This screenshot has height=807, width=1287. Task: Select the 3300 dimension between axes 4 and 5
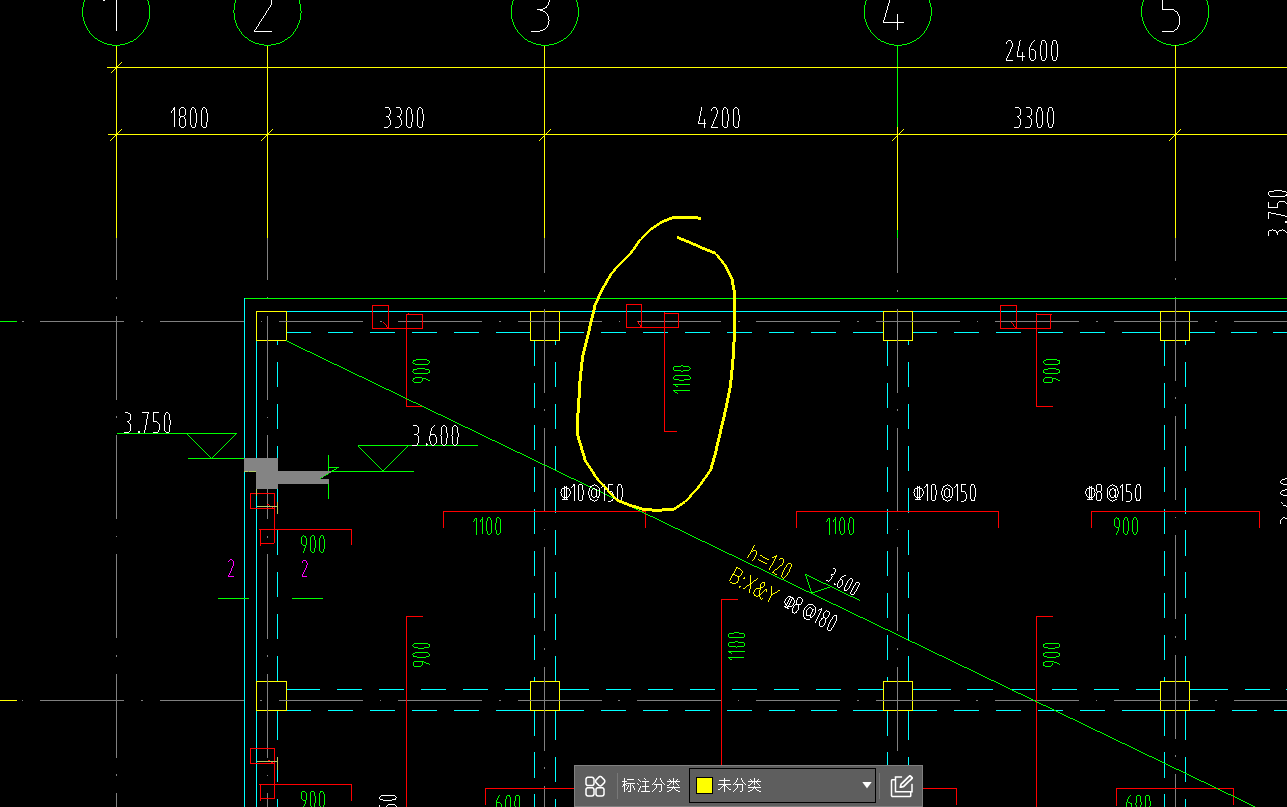pos(1033,118)
